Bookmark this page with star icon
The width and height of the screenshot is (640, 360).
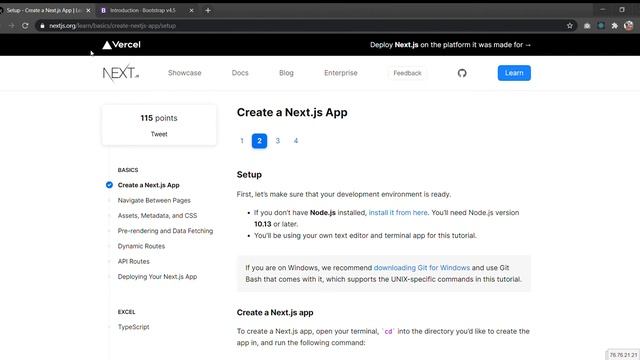pos(569,26)
